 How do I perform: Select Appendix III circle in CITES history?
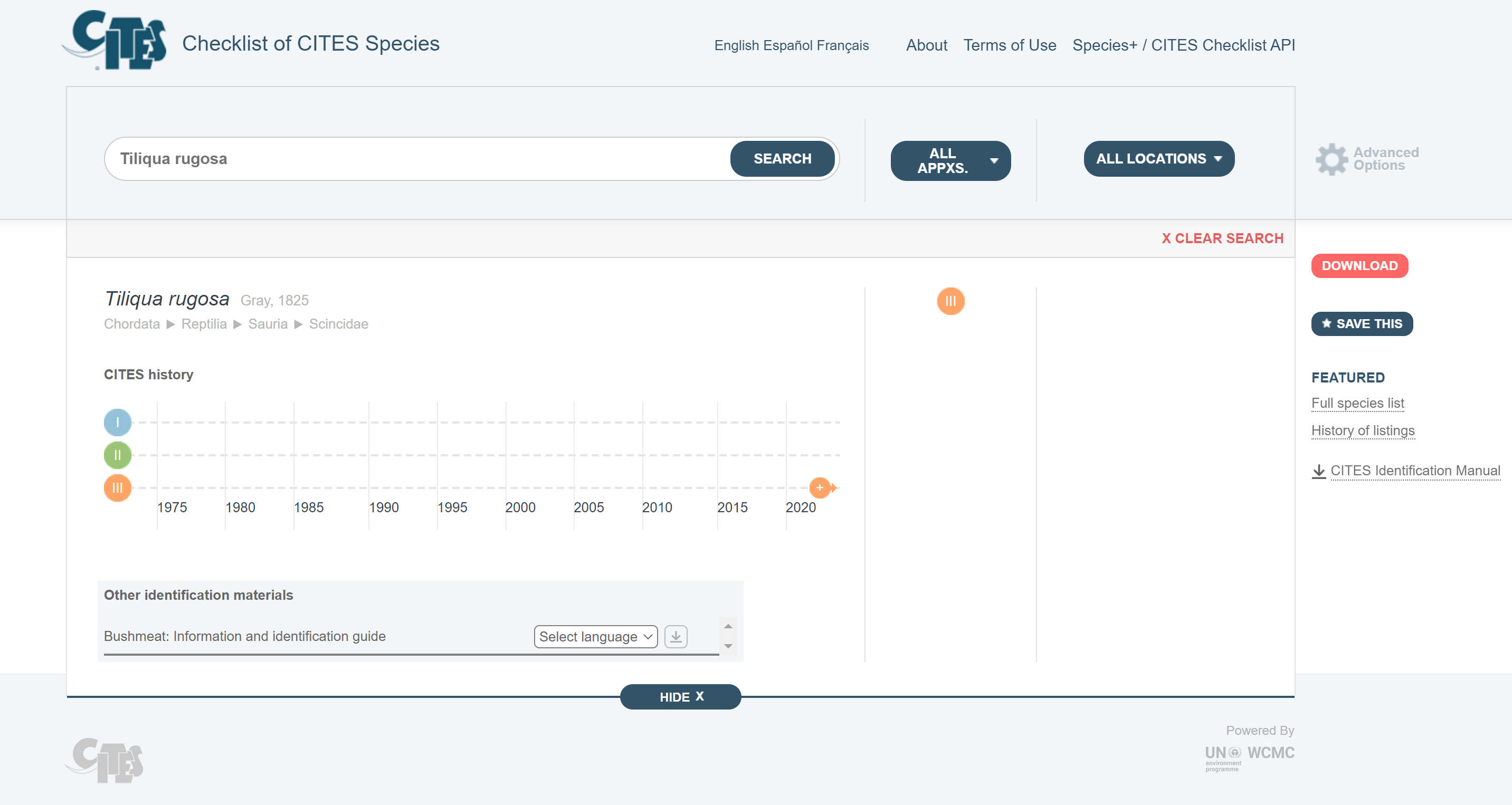(x=117, y=487)
